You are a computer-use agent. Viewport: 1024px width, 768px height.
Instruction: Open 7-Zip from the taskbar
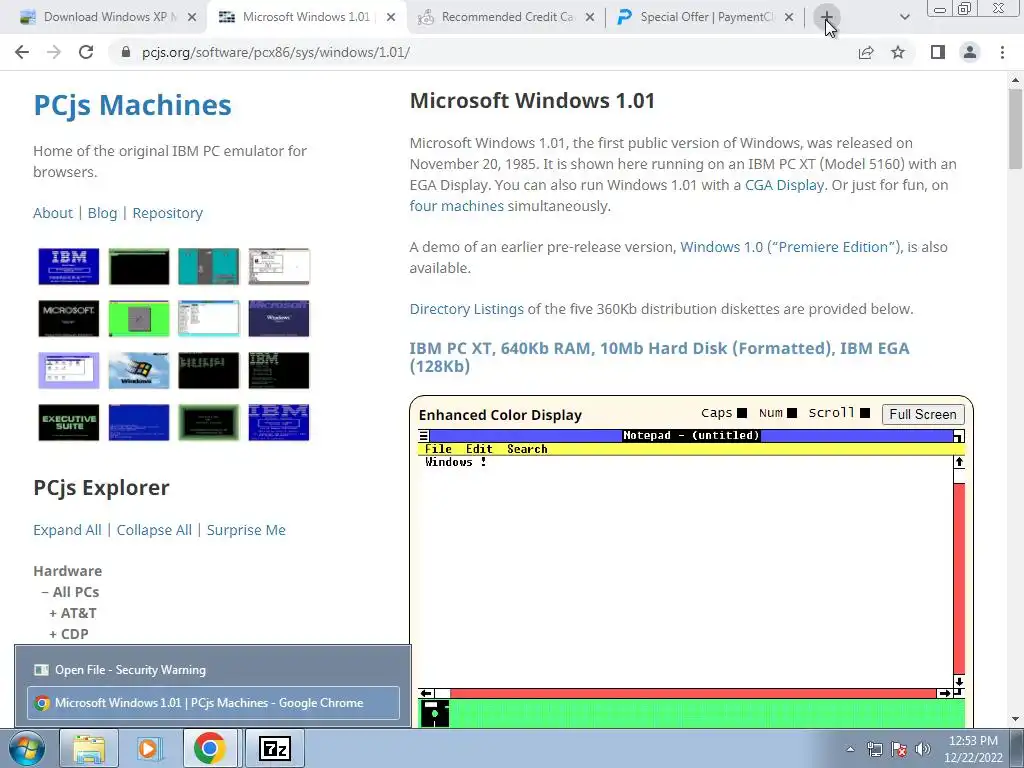click(x=274, y=748)
